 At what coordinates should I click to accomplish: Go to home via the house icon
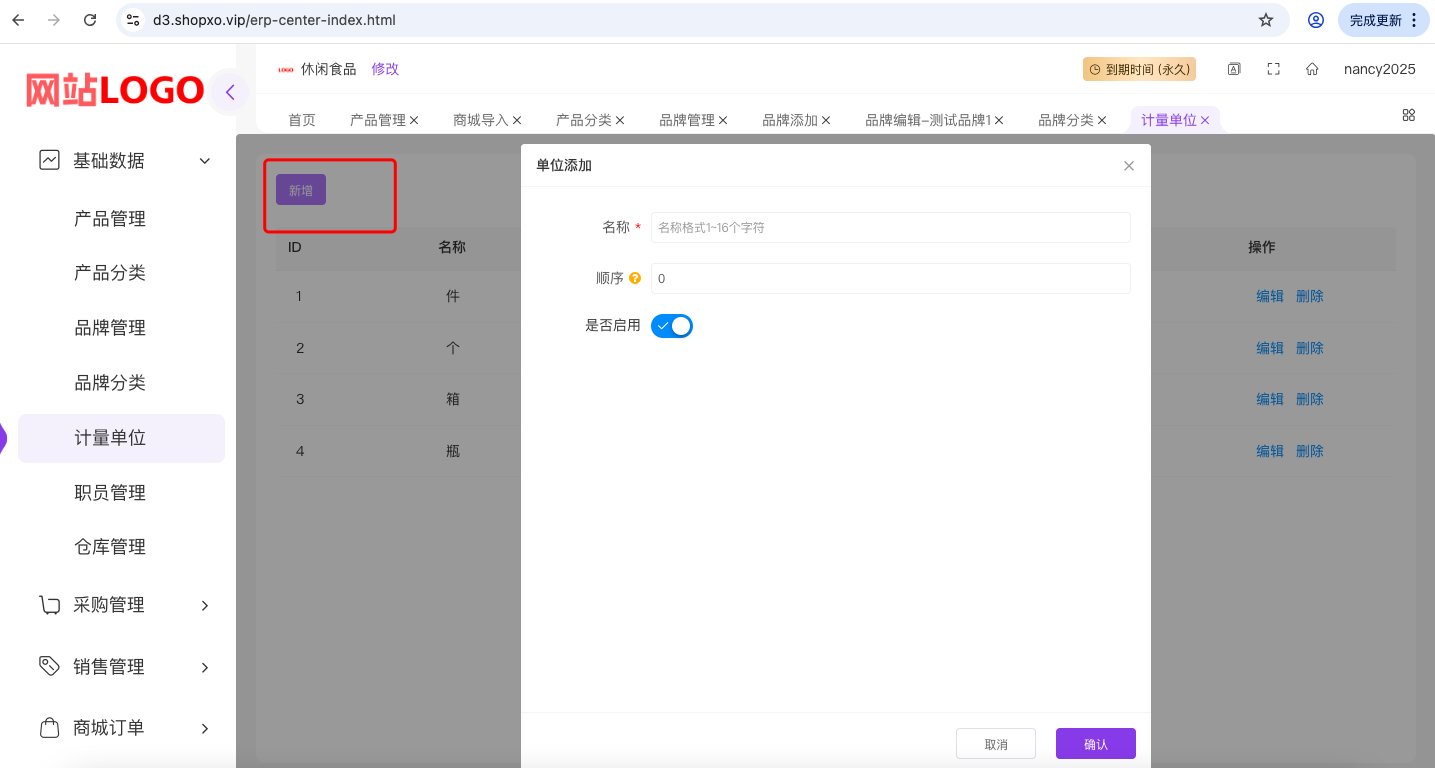click(x=1312, y=69)
